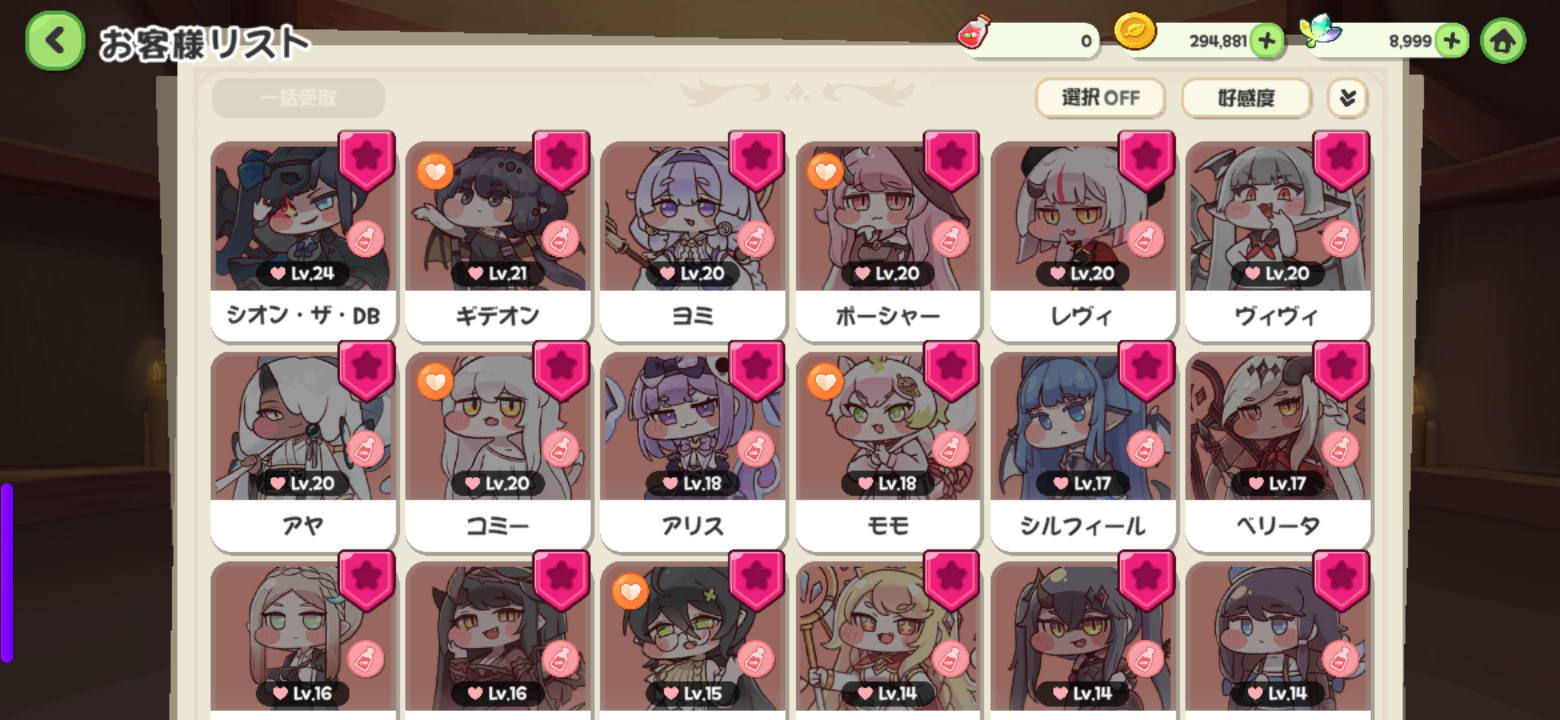Viewport: 1560px width, 720px height.
Task: Tap the potion bottle icon on ヨミ's card
Action: coord(756,239)
